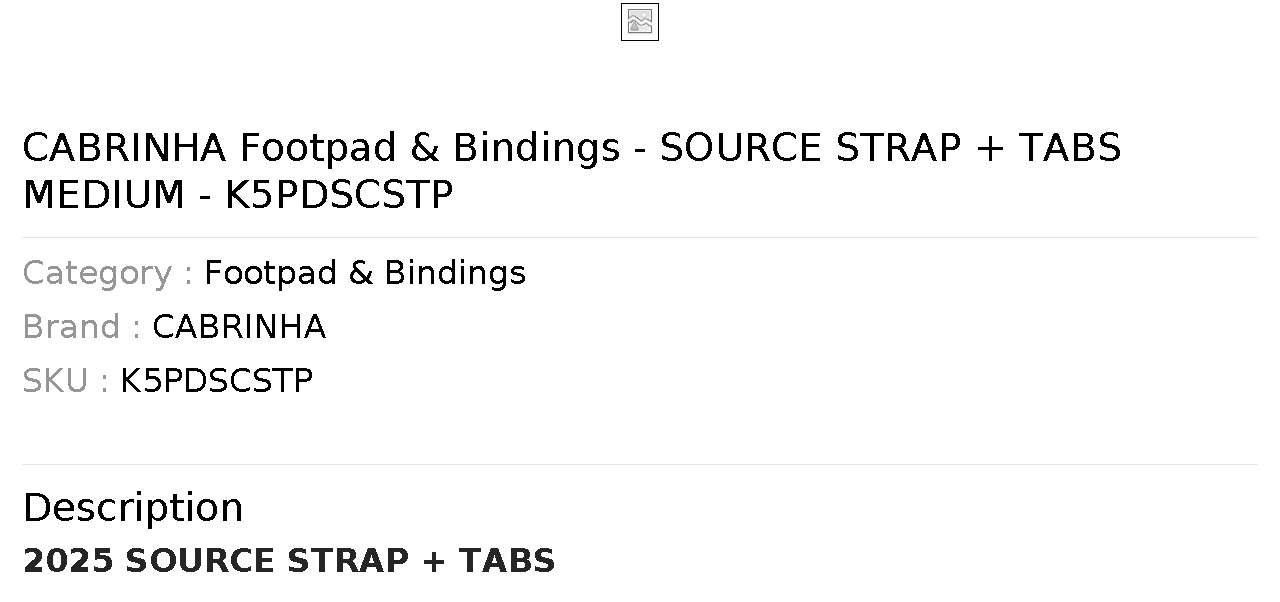Click the word MEDIUM in the product title

click(104, 195)
